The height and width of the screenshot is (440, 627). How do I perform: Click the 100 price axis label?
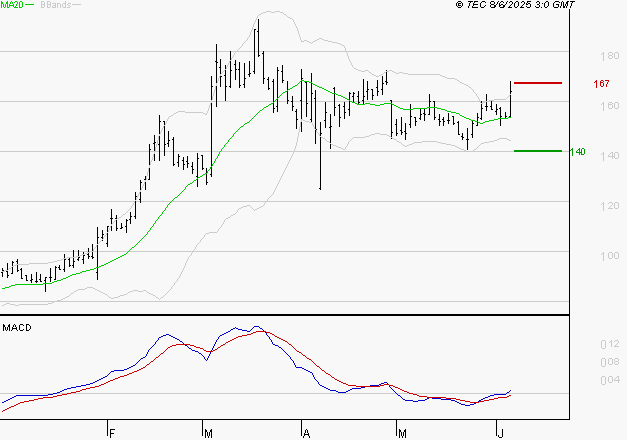[x=610, y=256]
